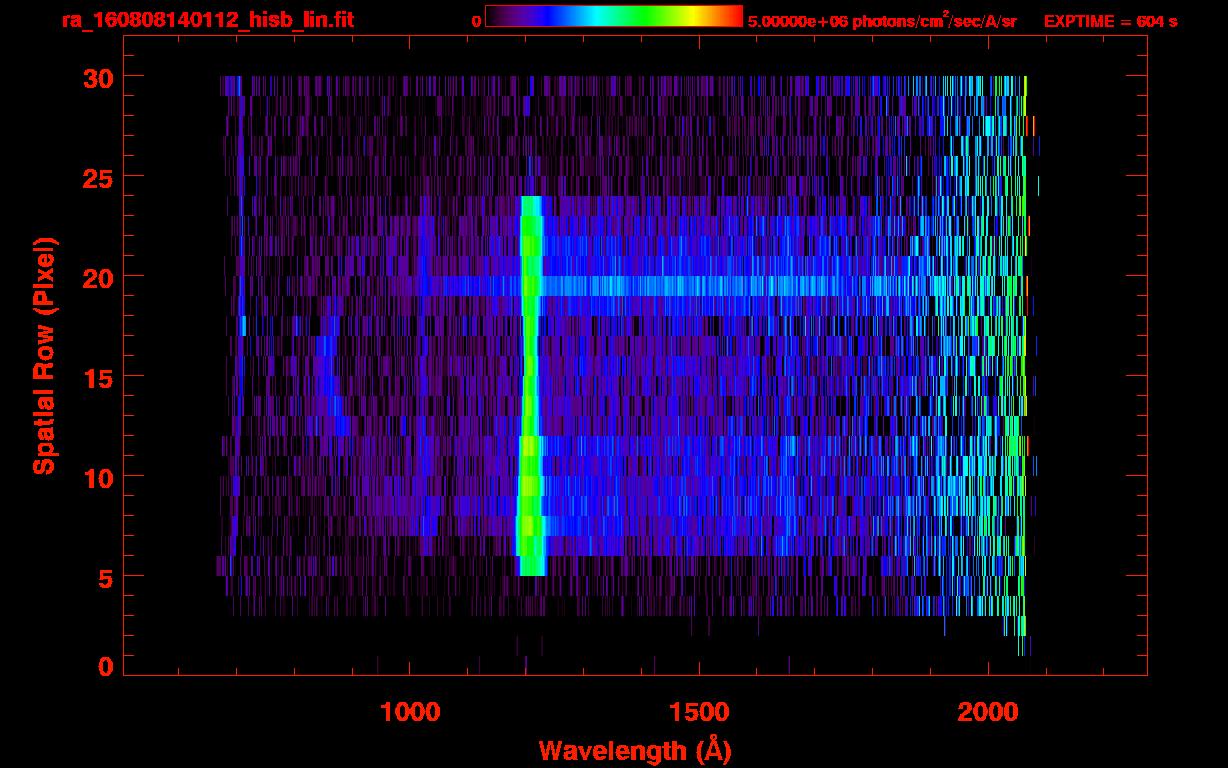Click the color bar minimum value 0
Image resolution: width=1228 pixels, height=768 pixels.
477,21
